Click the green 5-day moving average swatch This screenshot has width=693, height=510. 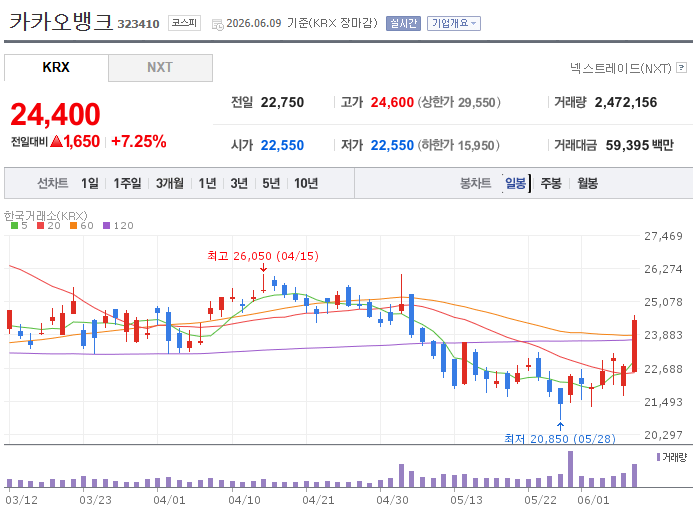click(x=15, y=226)
